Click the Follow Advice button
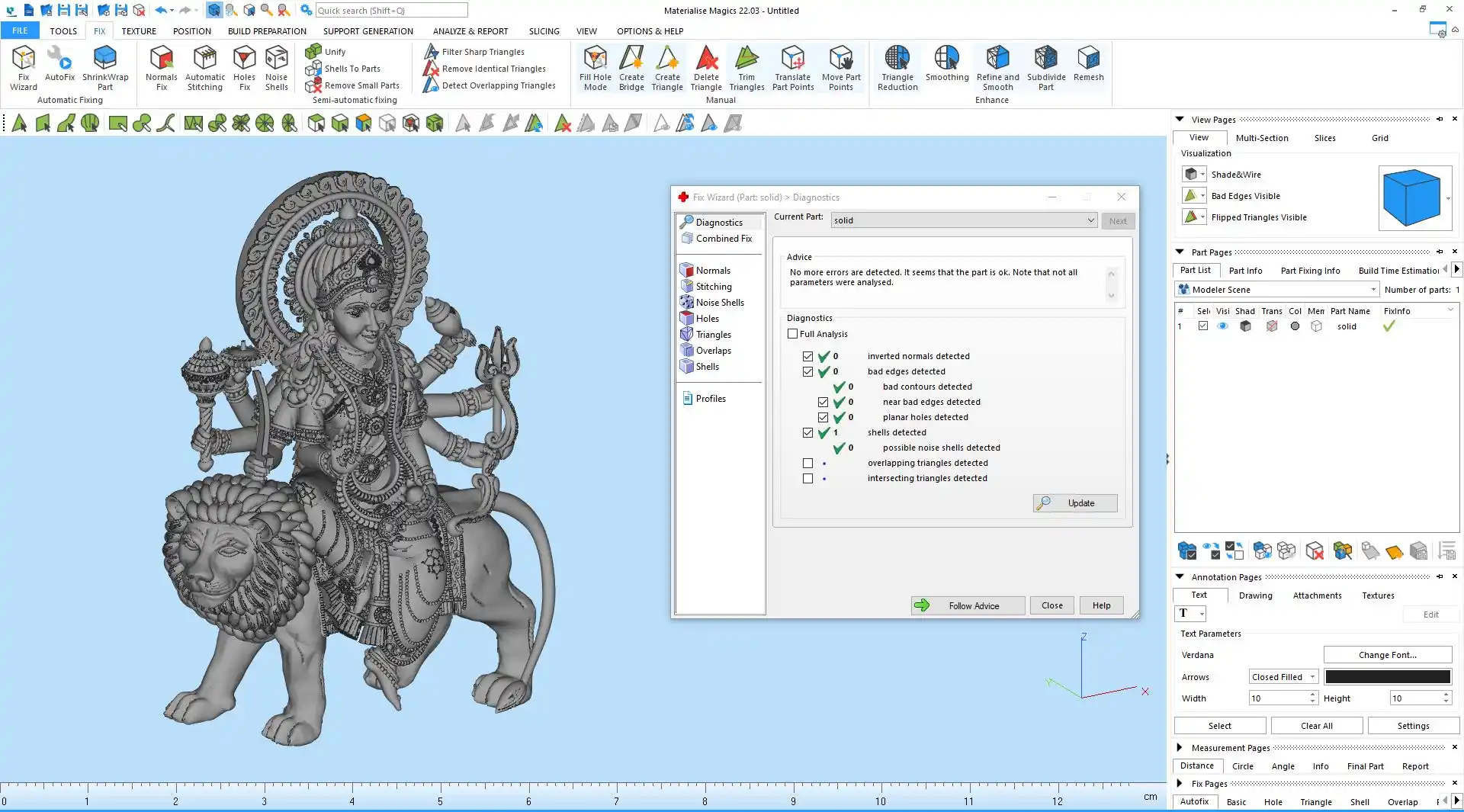This screenshot has width=1464, height=812. (x=968, y=605)
